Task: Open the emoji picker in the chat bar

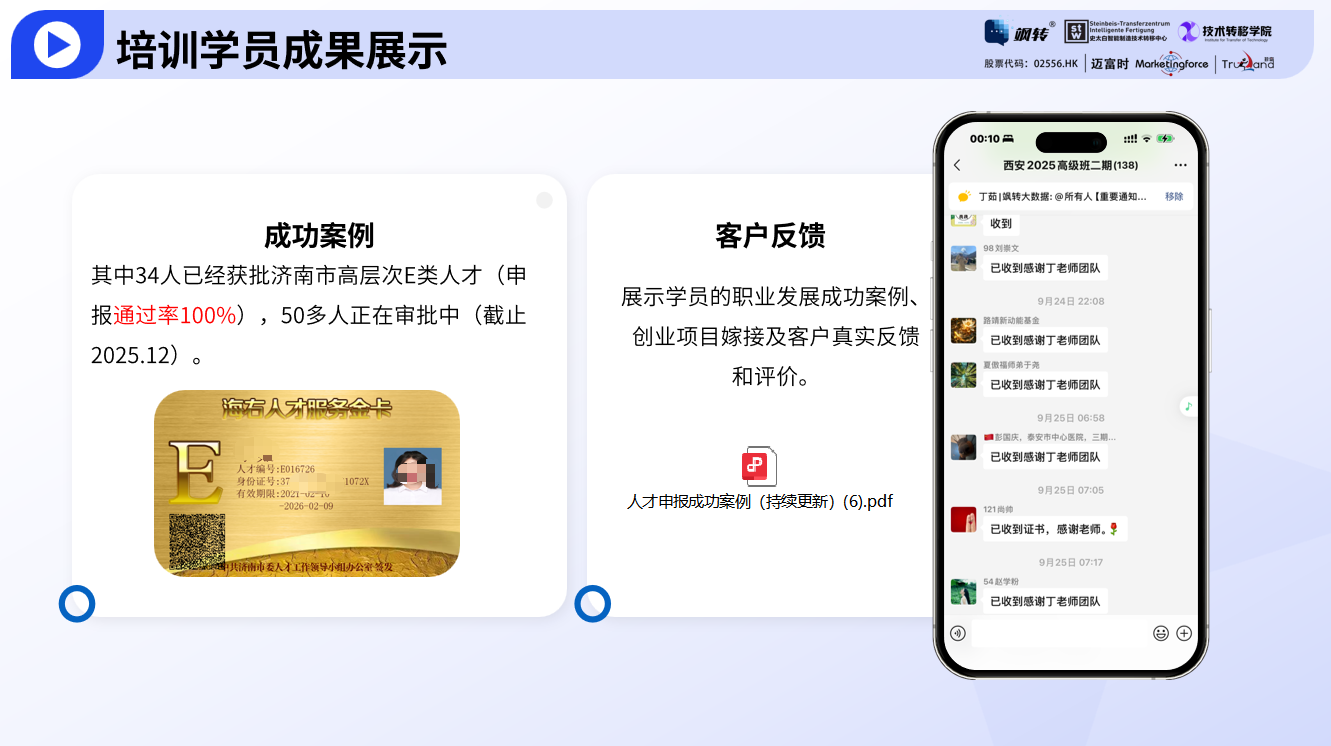Action: pyautogui.click(x=1160, y=633)
